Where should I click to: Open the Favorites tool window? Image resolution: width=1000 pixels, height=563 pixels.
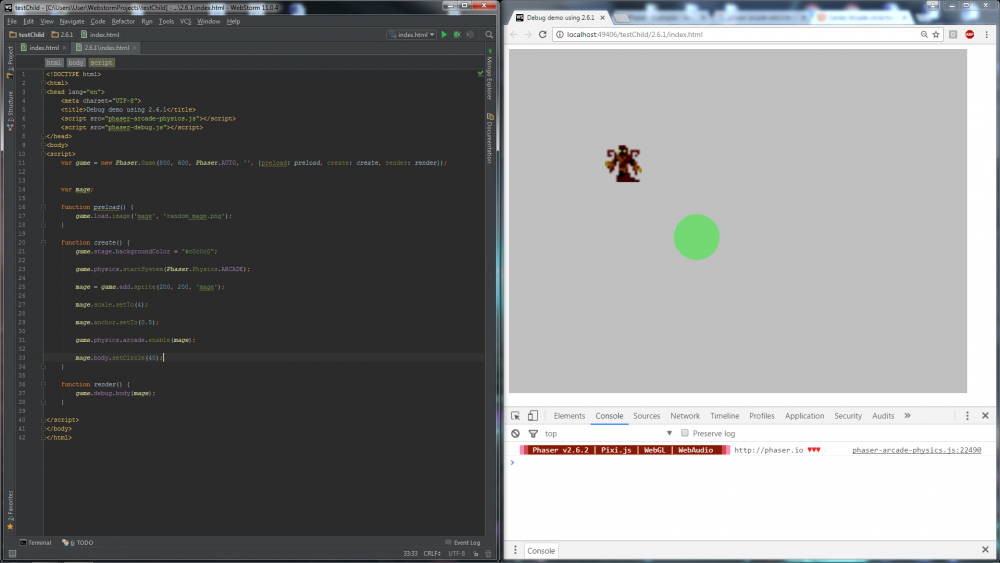tap(10, 508)
